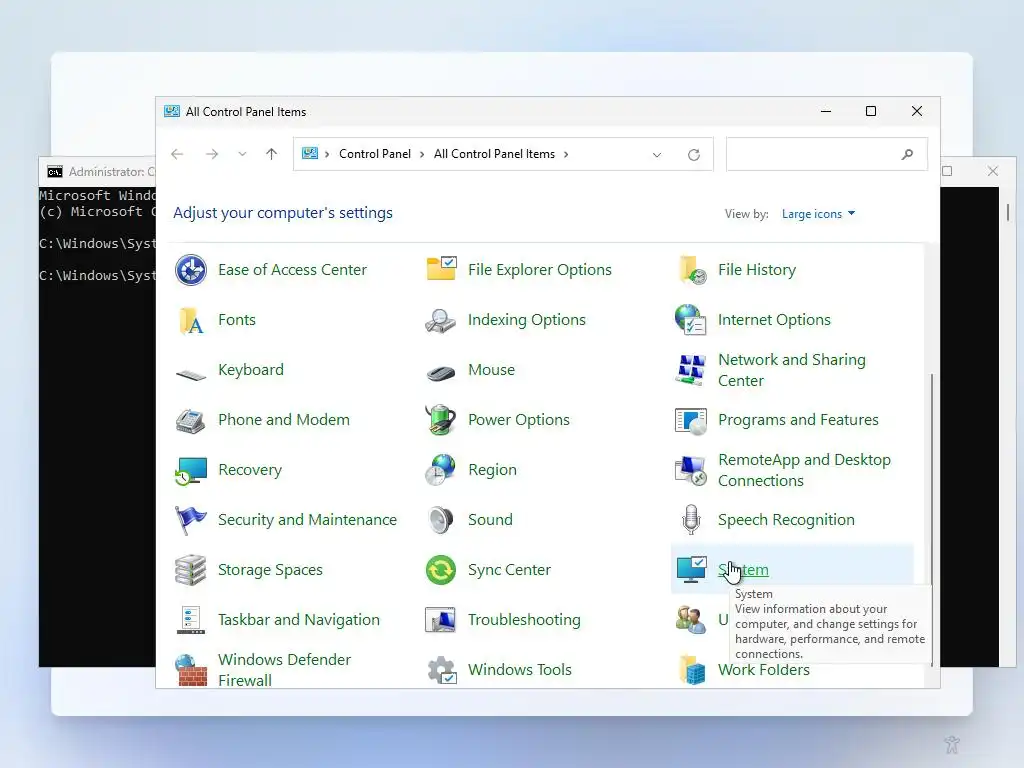
Task: Open the Mouse link
Action: [492, 370]
